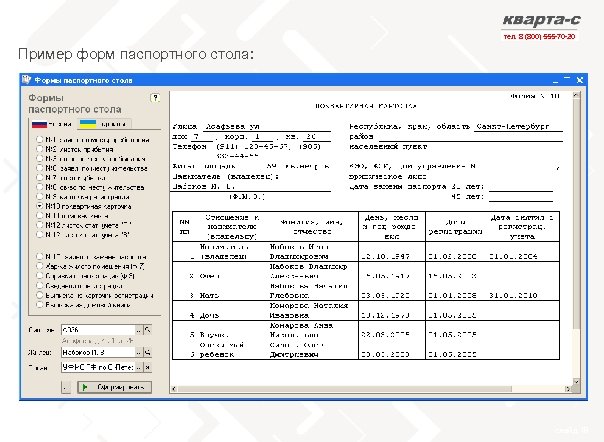Open help with the question mark button
604x442 pixels.
(x=155, y=98)
